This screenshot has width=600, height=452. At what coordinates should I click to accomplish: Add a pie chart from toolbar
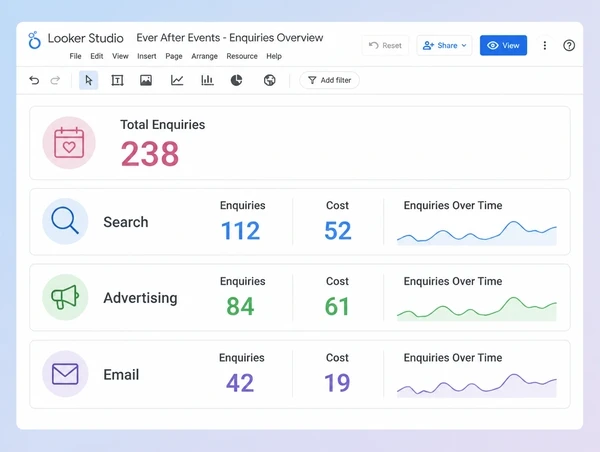(236, 80)
